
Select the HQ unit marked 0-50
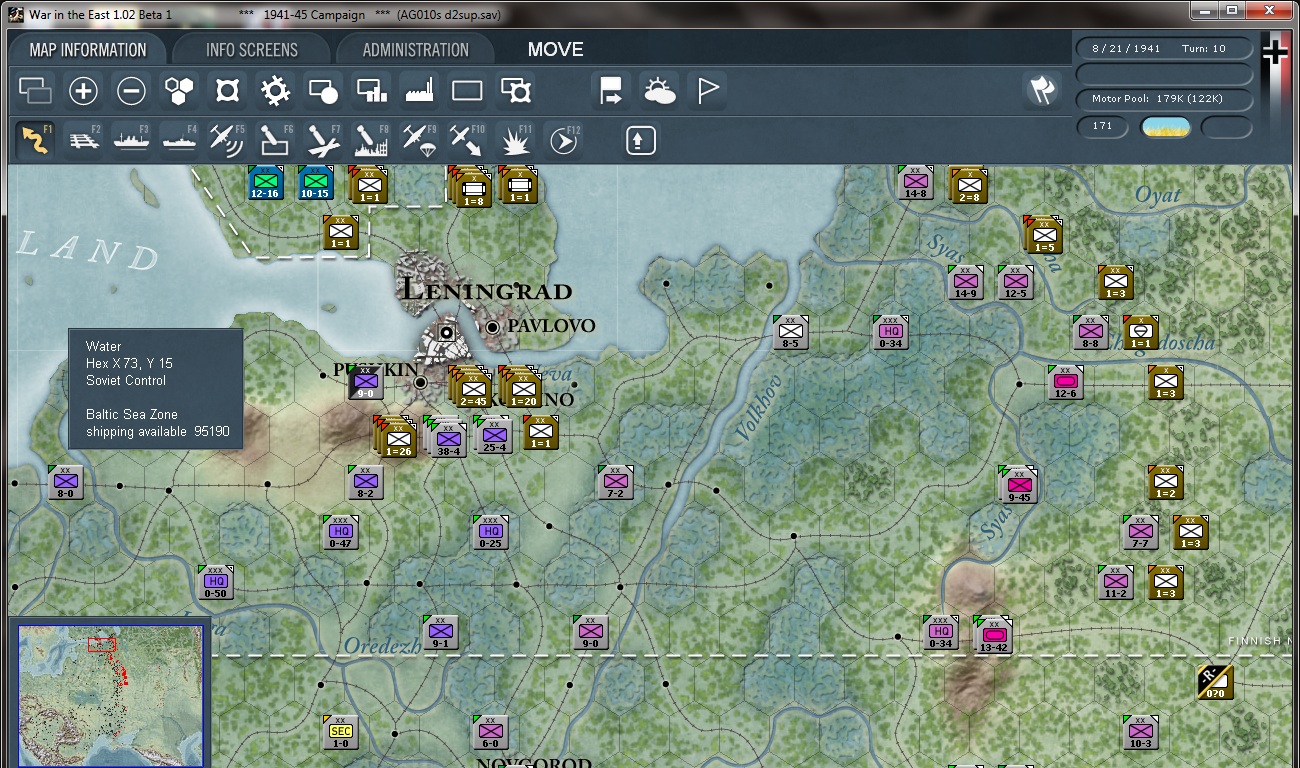click(x=216, y=582)
